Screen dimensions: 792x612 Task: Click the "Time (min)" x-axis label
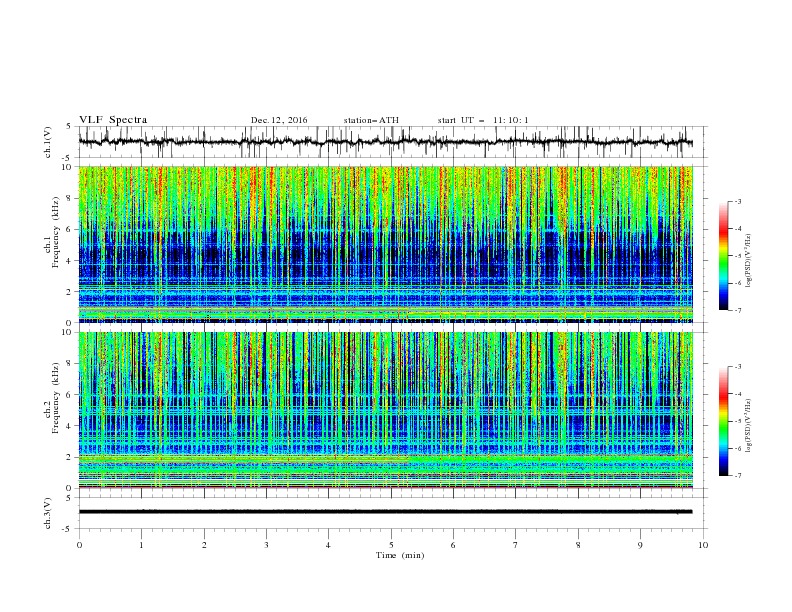[x=400, y=555]
